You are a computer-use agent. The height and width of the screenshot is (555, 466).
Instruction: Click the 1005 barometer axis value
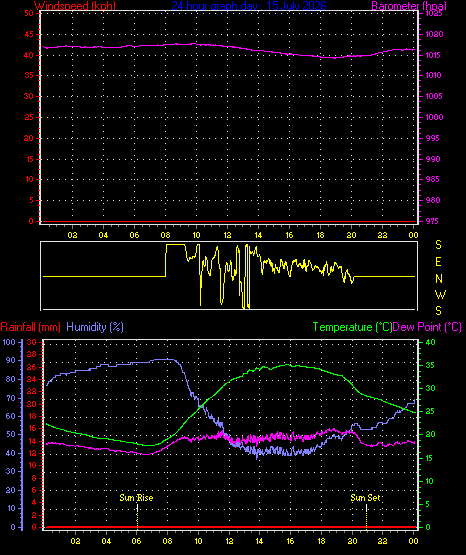[434, 96]
